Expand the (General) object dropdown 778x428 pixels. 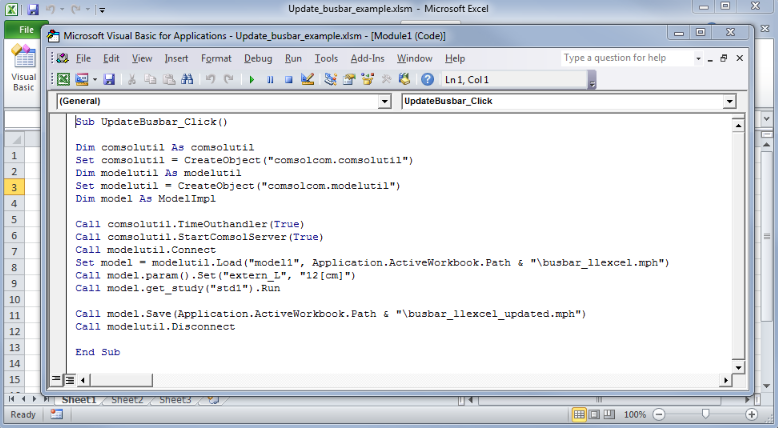(x=385, y=102)
